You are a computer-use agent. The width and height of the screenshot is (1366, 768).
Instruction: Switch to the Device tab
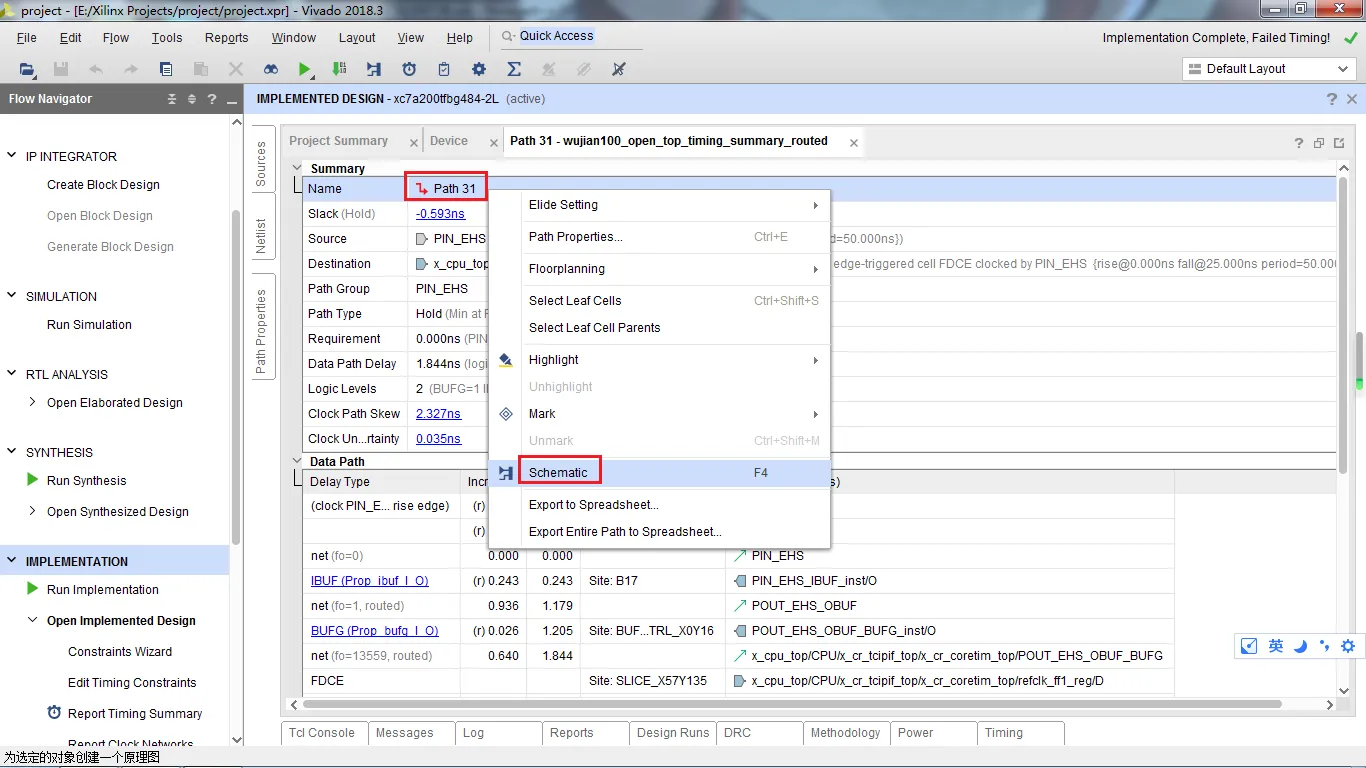coord(449,141)
